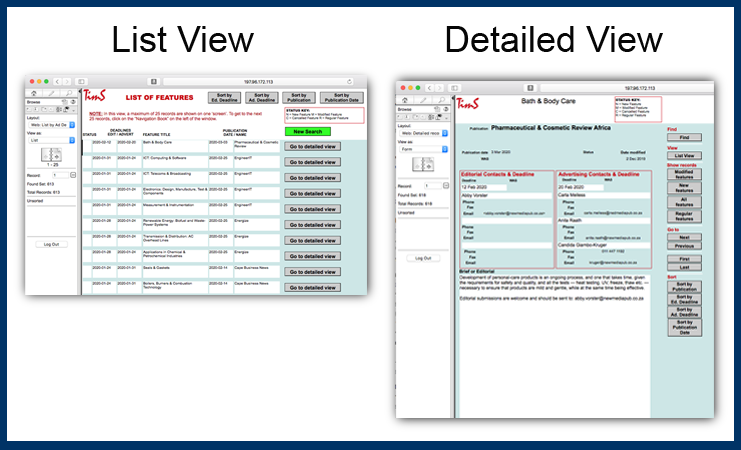Screen dimensions: 741x450
Task: Click sidebar toggle icon in Detailed View browser
Action: (x=454, y=88)
